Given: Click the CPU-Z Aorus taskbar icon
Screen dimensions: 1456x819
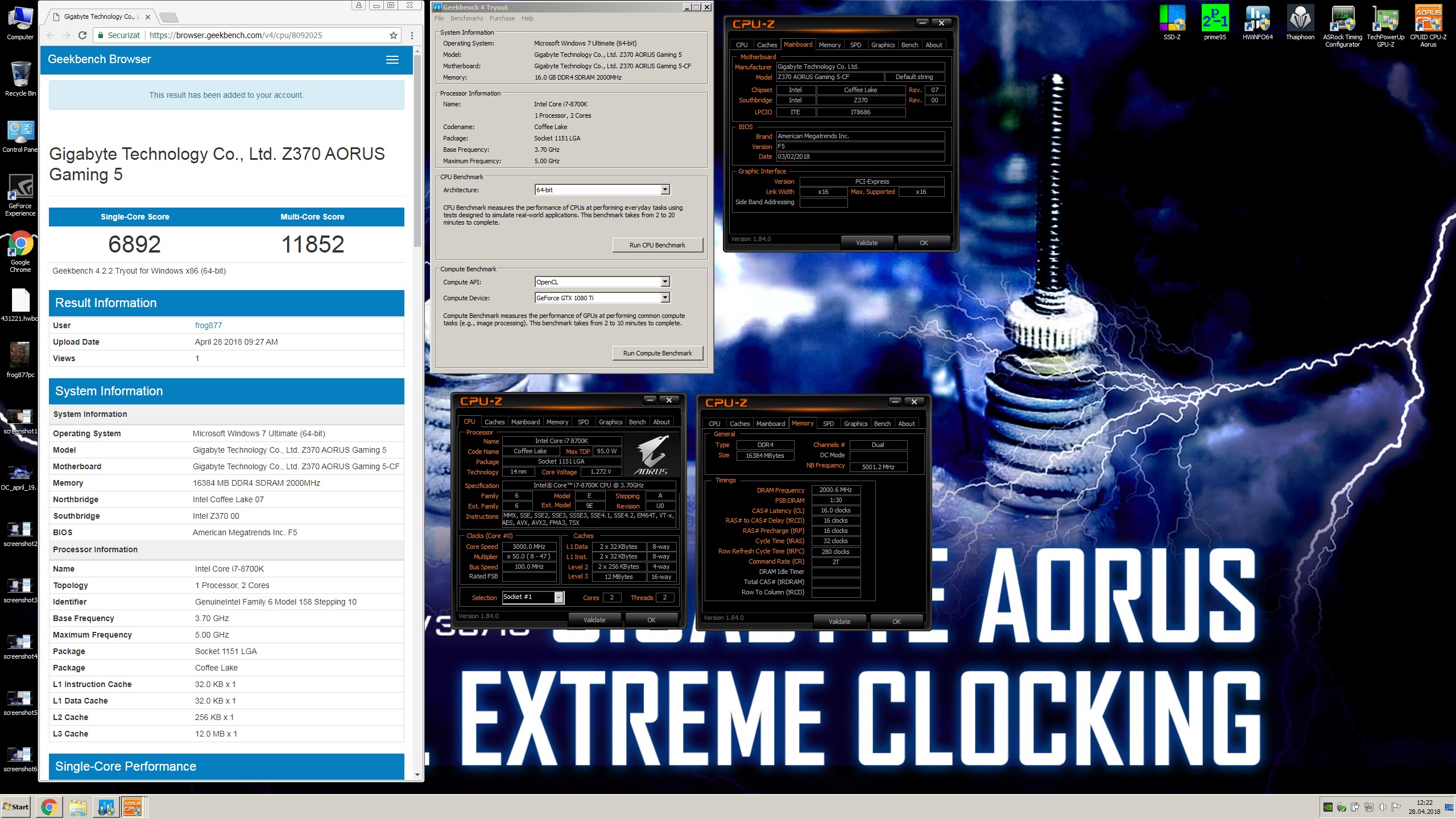Looking at the screenshot, I should click(x=133, y=807).
